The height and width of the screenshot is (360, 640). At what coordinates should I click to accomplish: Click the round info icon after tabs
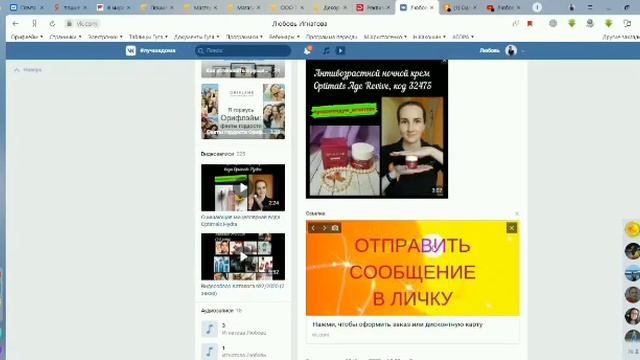pyautogui.click(x=537, y=7)
